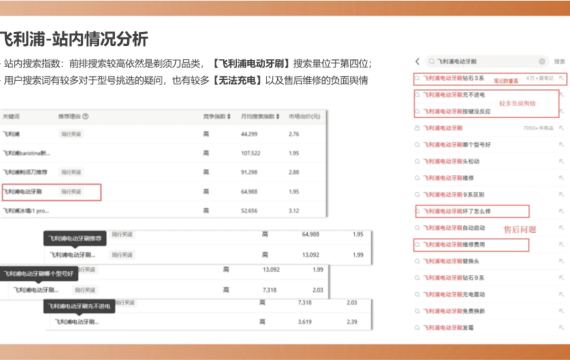Click the fill-arrow icon on the 电动牙刷维修 suggestion

point(561,178)
